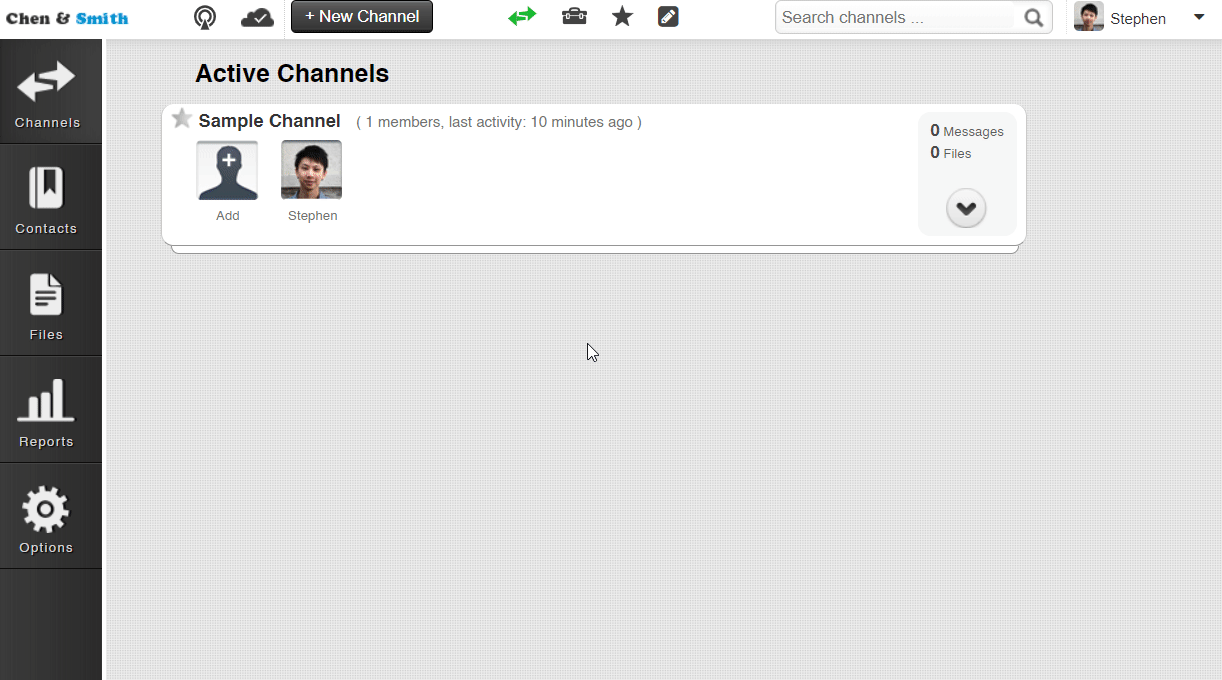Click the Add member placeholder avatar
The height and width of the screenshot is (680, 1222).
[x=227, y=170]
